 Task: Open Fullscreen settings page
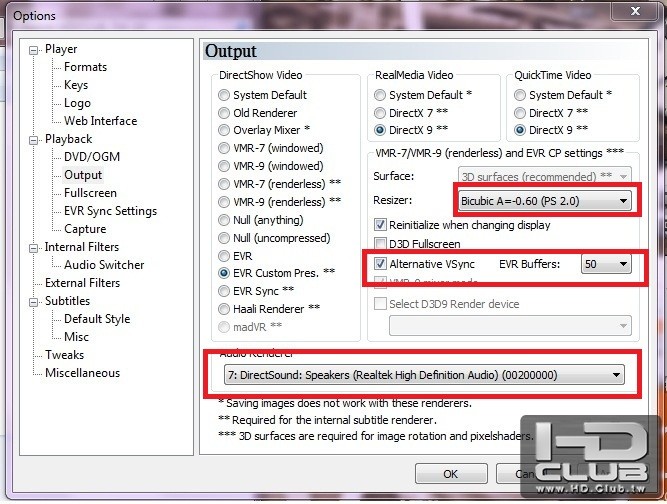click(x=90, y=193)
